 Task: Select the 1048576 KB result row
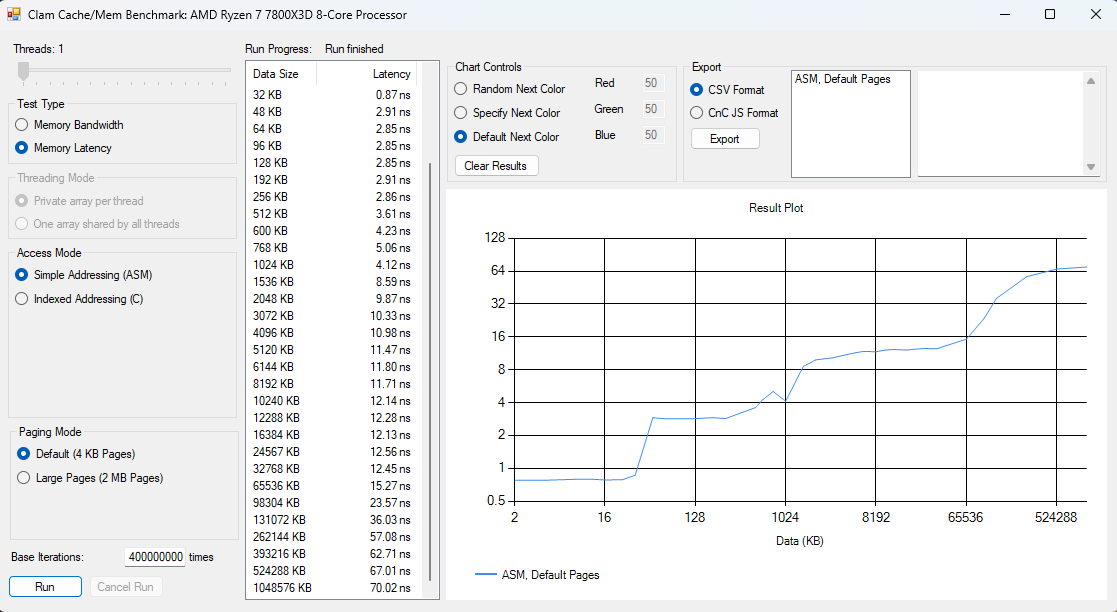tap(334, 588)
